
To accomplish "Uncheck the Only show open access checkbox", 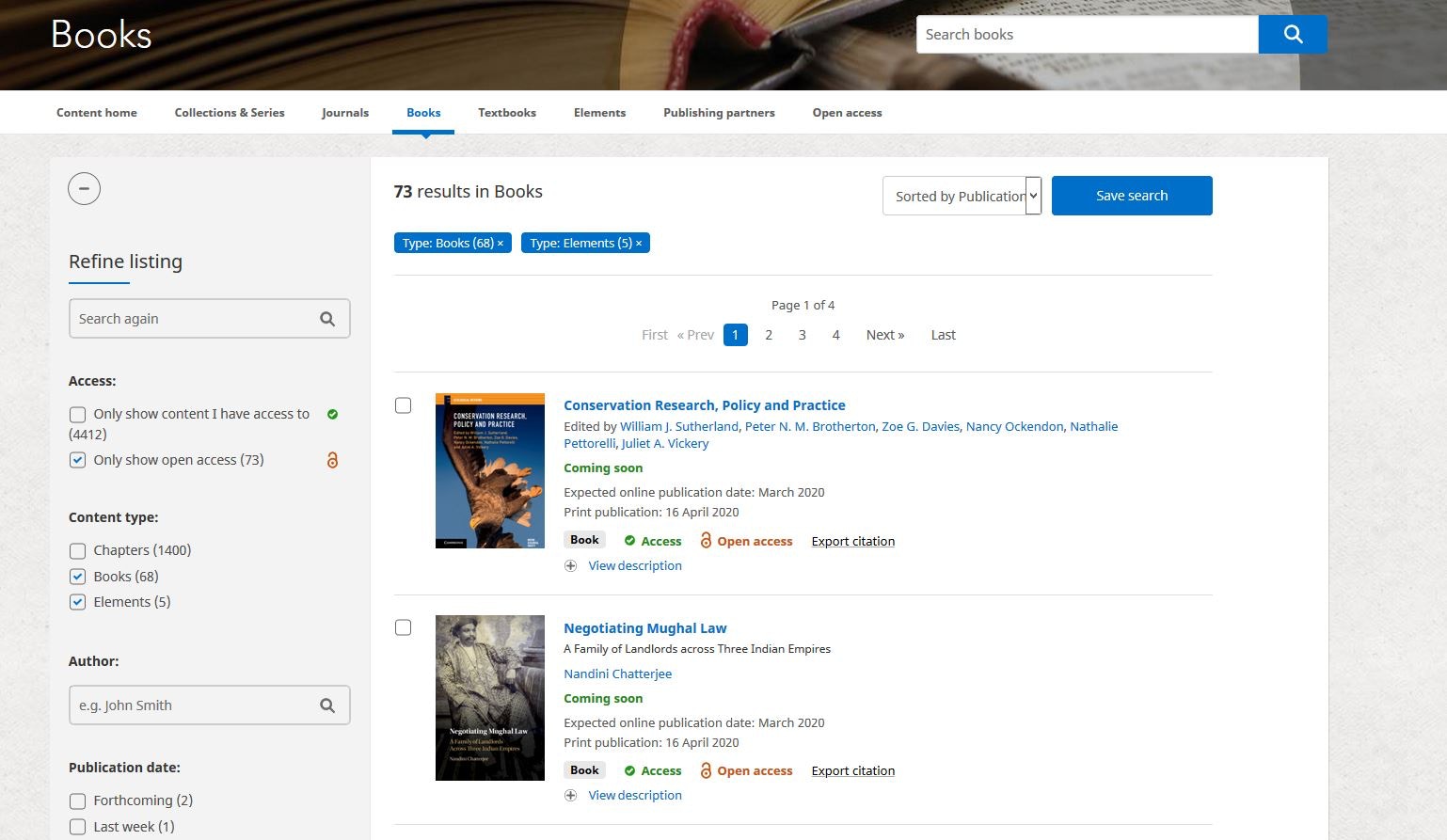I will click(x=77, y=461).
